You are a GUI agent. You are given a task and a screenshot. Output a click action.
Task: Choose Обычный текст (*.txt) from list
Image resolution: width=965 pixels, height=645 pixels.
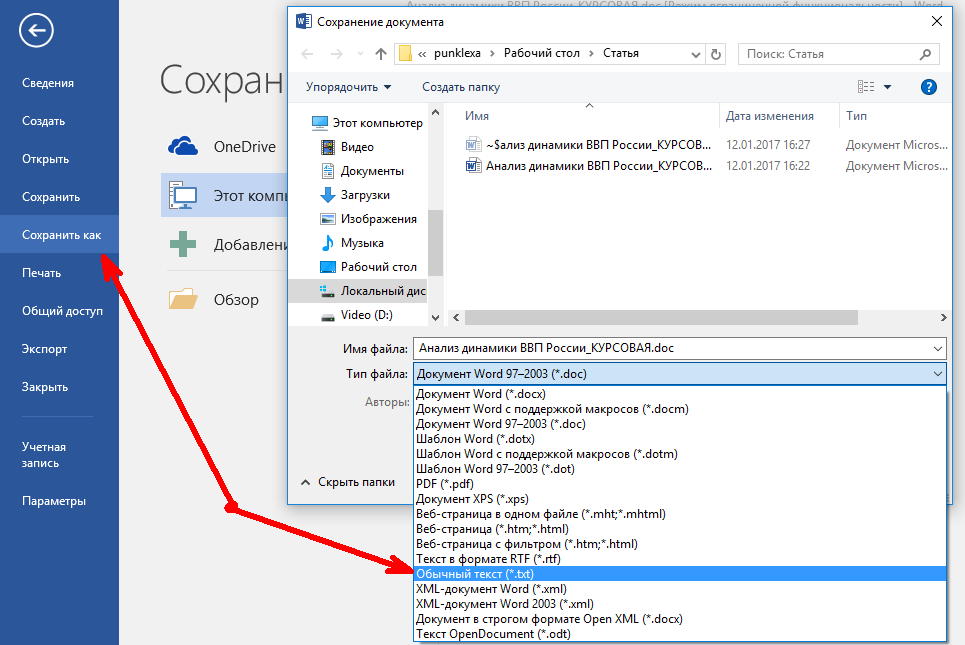pyautogui.click(x=475, y=574)
